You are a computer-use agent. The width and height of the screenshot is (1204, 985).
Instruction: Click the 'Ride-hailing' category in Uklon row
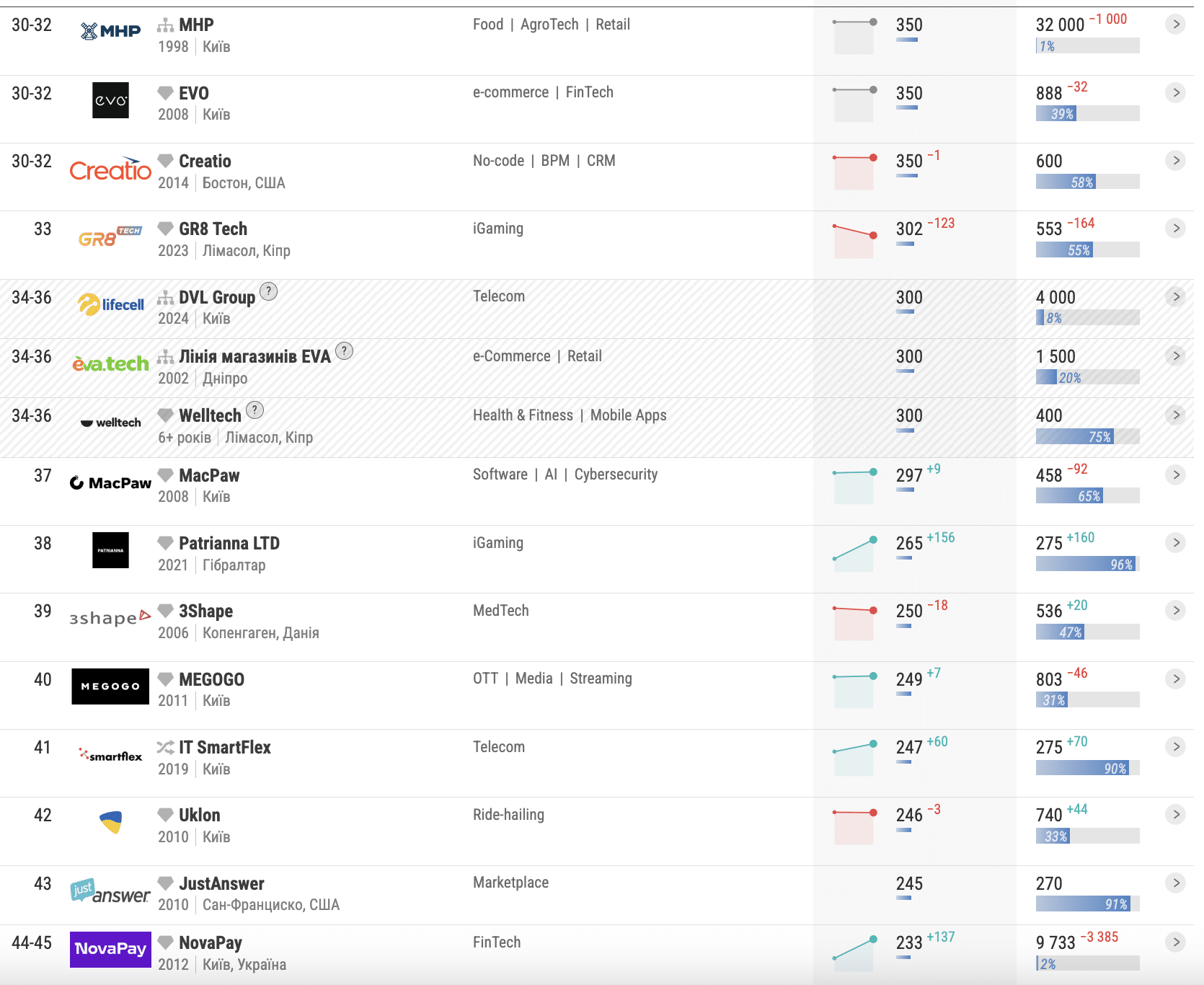coord(508,815)
